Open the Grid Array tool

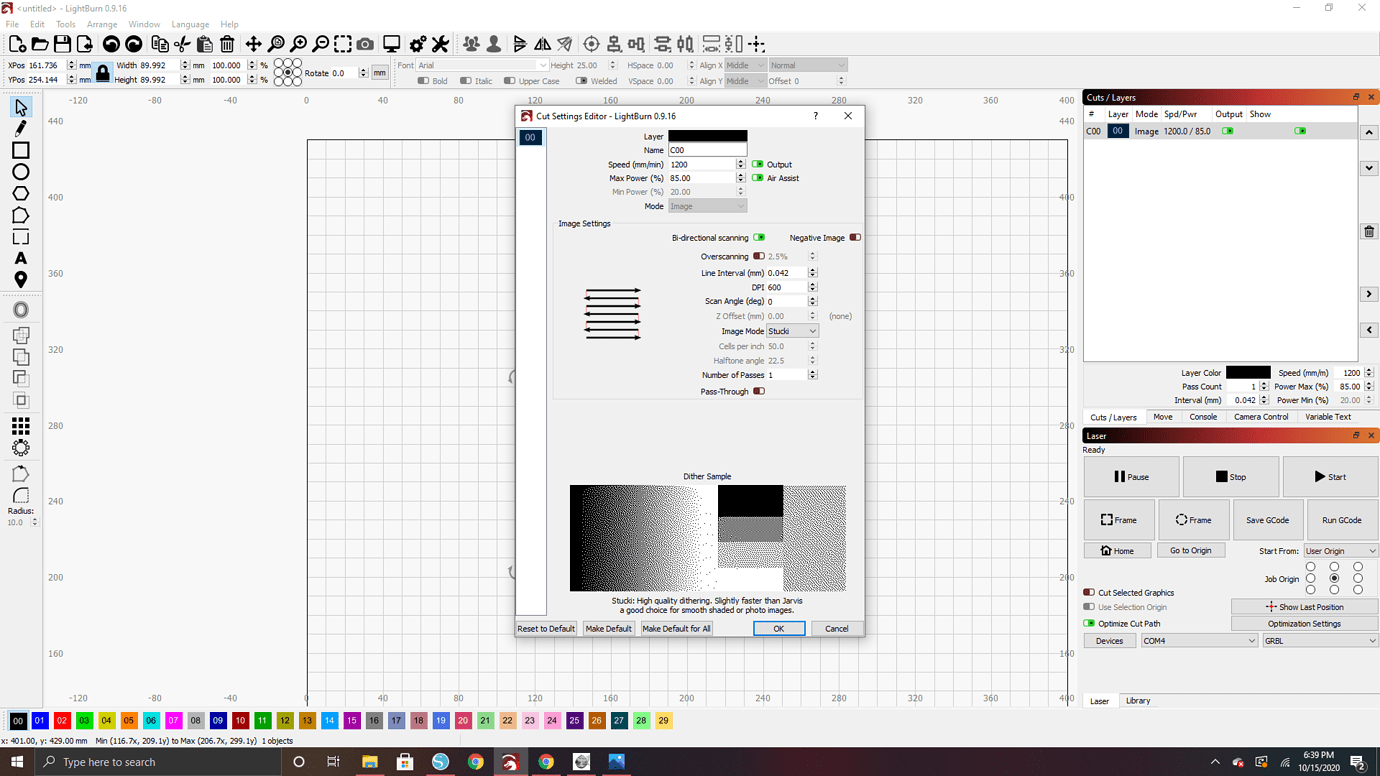point(20,427)
